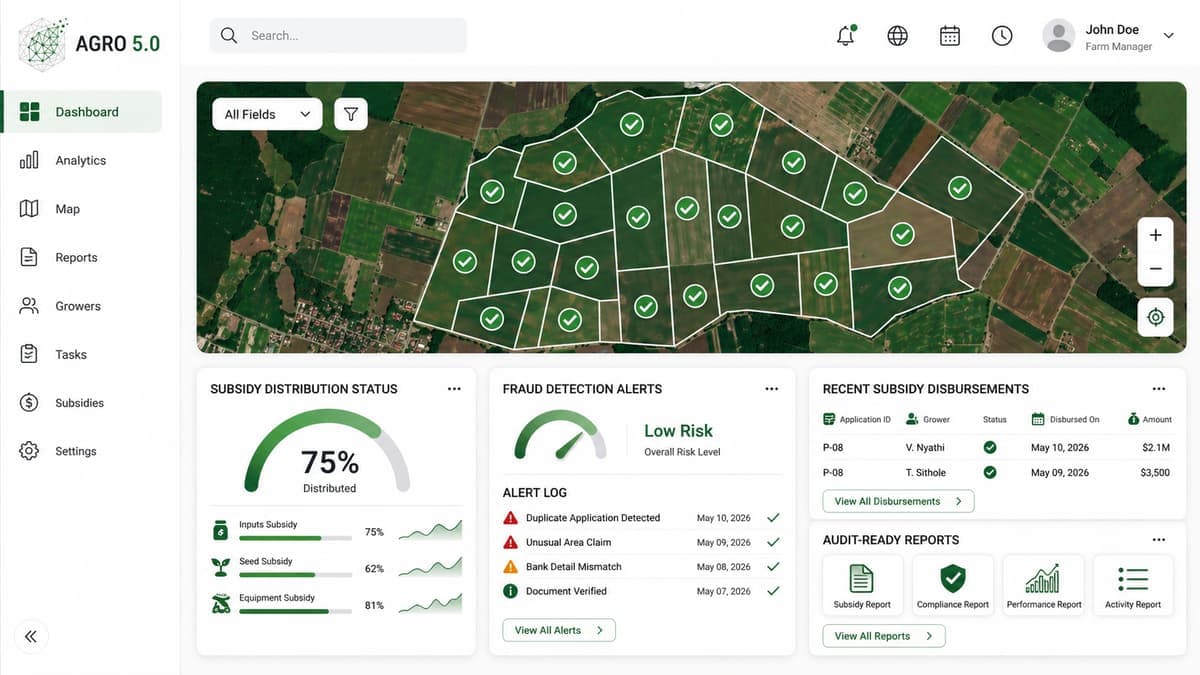
Task: Click the clock history icon
Action: click(1002, 35)
